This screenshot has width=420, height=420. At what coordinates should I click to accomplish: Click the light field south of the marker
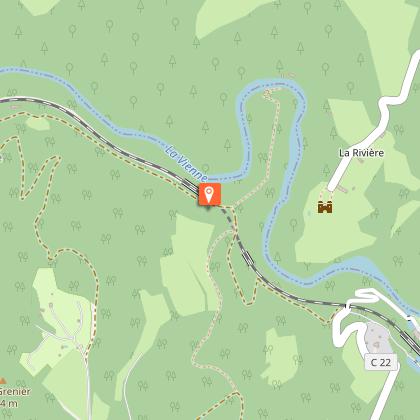(x=188, y=263)
